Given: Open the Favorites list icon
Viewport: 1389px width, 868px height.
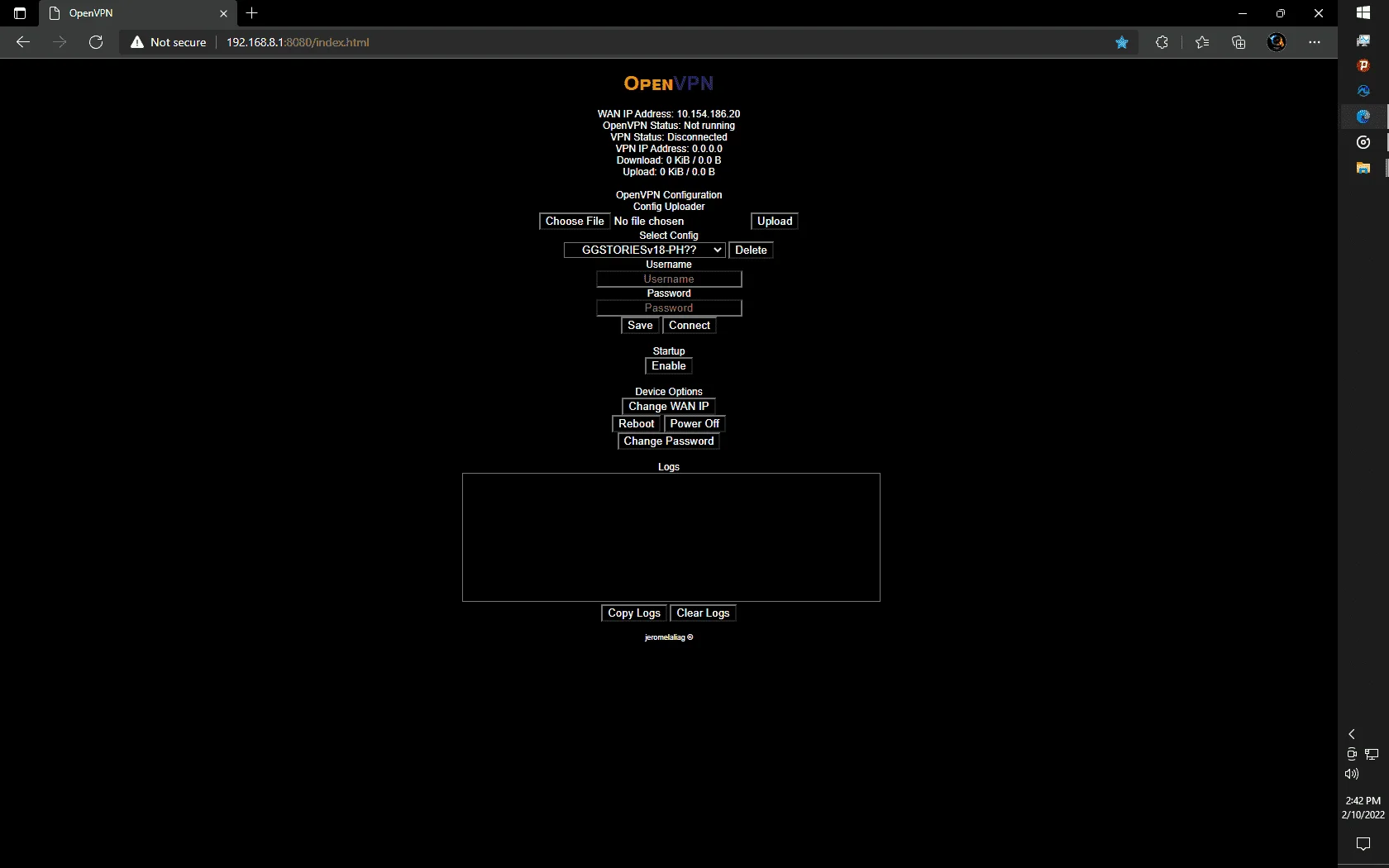Looking at the screenshot, I should click(1202, 42).
